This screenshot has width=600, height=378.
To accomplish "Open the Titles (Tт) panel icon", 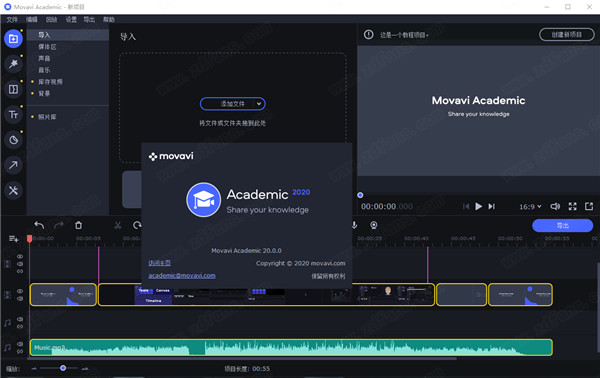I will click(13, 114).
